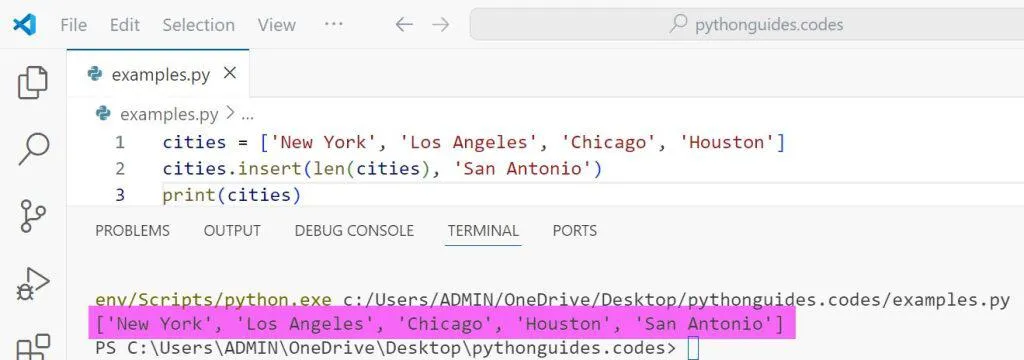
Task: Click line number 1 in gutter
Action: (120, 142)
